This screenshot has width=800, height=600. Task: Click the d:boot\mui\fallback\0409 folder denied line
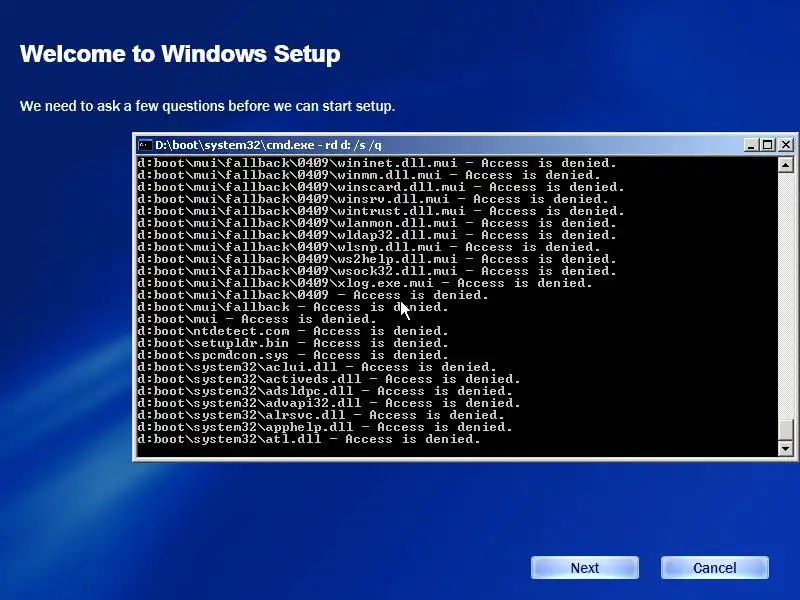pos(313,295)
